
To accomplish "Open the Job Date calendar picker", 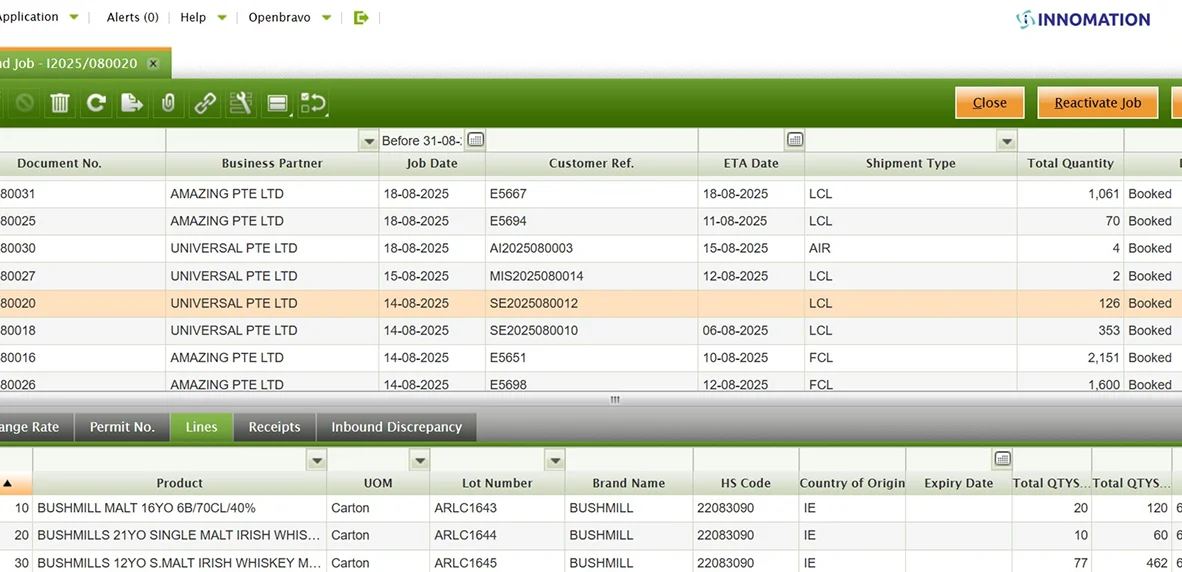I will point(476,140).
